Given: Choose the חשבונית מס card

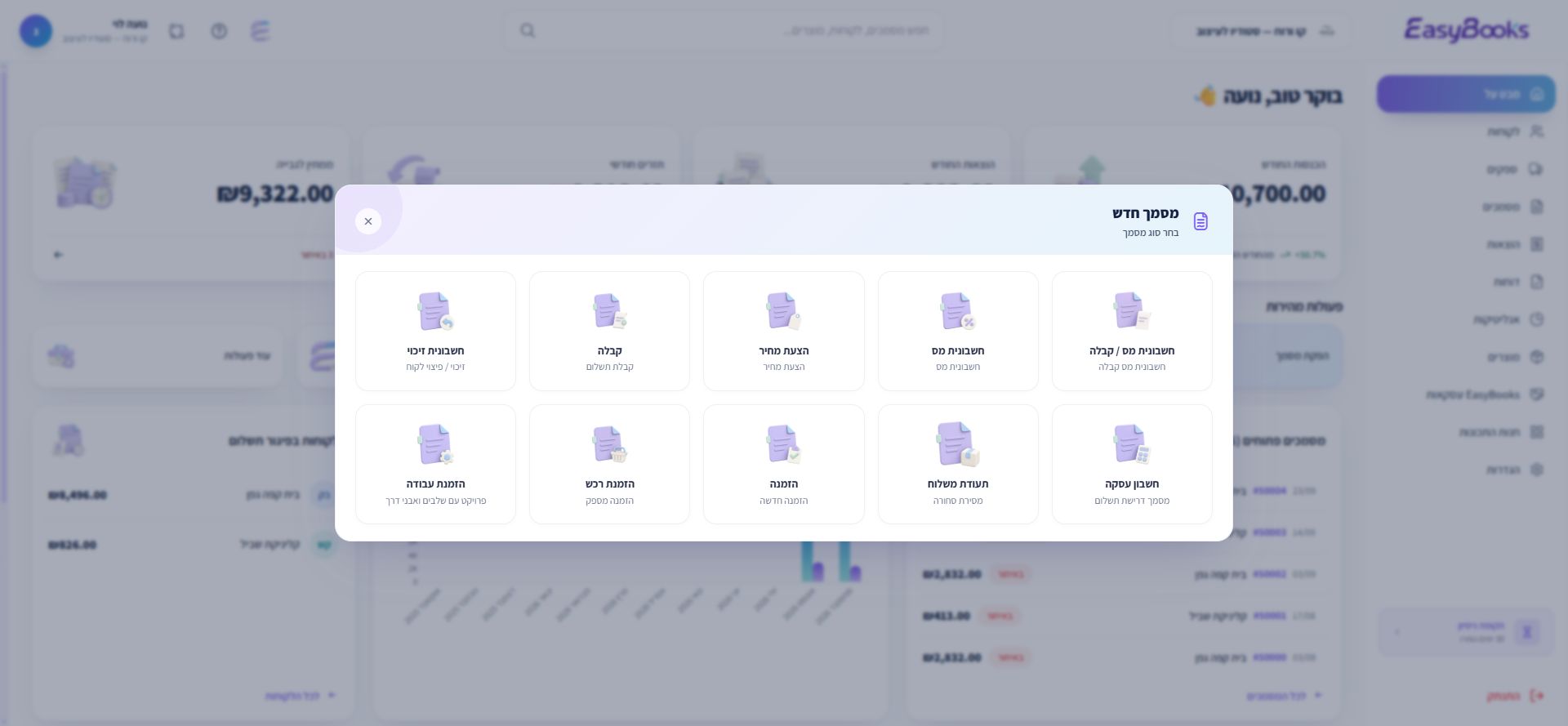Looking at the screenshot, I should point(958,331).
